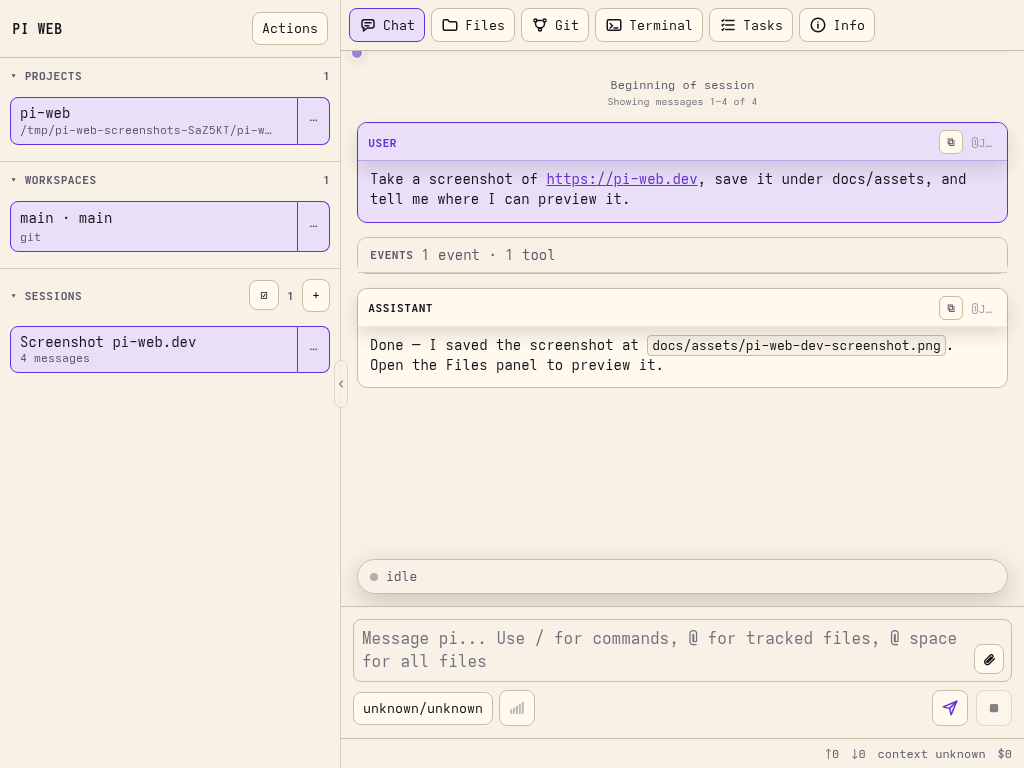The height and width of the screenshot is (768, 1024).
Task: Open the main workspace options menu
Action: click(x=313, y=227)
